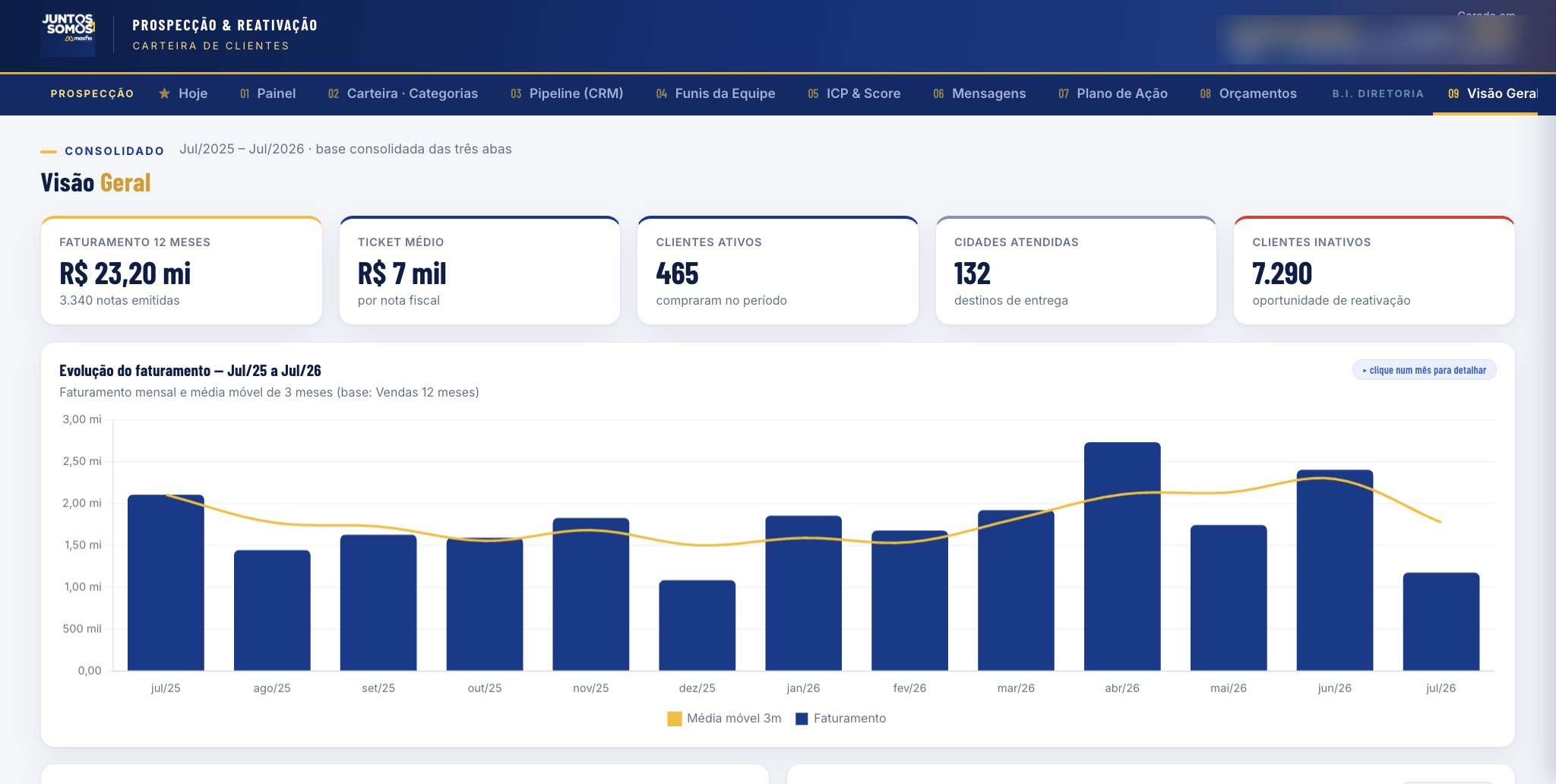Screen dimensions: 1556x784
Task: Click the PROSPECÇÃO section label
Action: (x=92, y=93)
